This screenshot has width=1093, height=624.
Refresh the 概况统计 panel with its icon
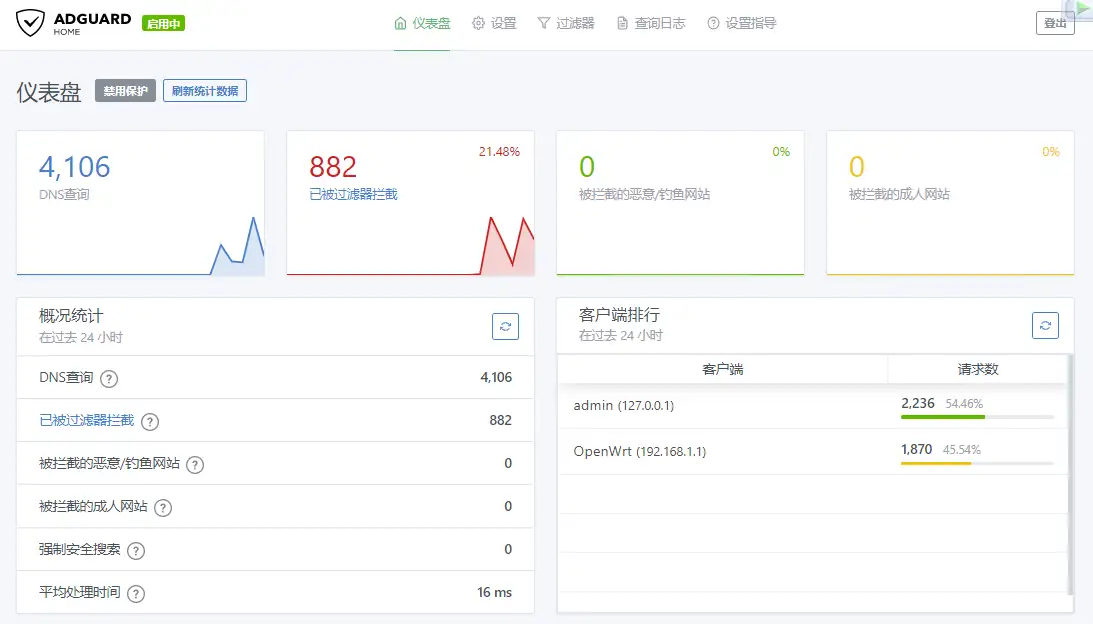(505, 326)
